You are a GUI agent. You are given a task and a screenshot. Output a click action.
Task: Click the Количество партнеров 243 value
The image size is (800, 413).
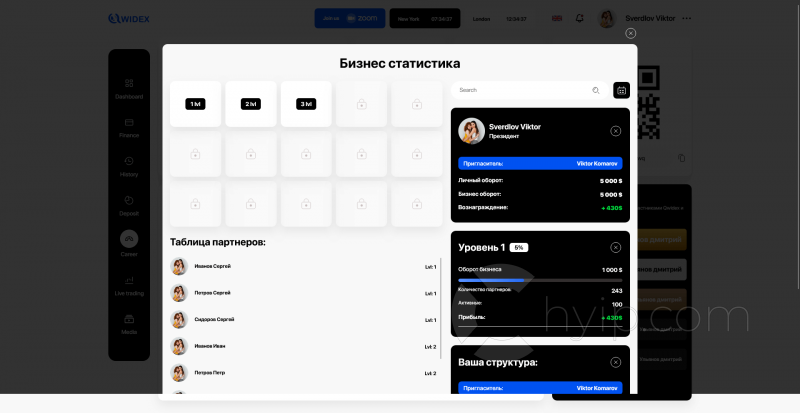[x=616, y=291]
